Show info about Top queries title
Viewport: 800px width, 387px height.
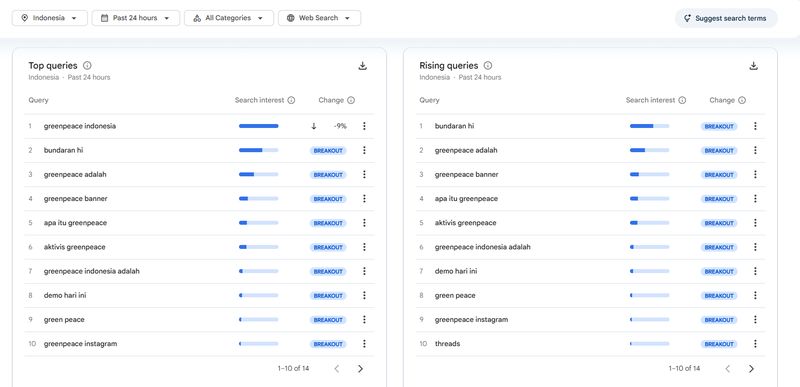pos(87,65)
